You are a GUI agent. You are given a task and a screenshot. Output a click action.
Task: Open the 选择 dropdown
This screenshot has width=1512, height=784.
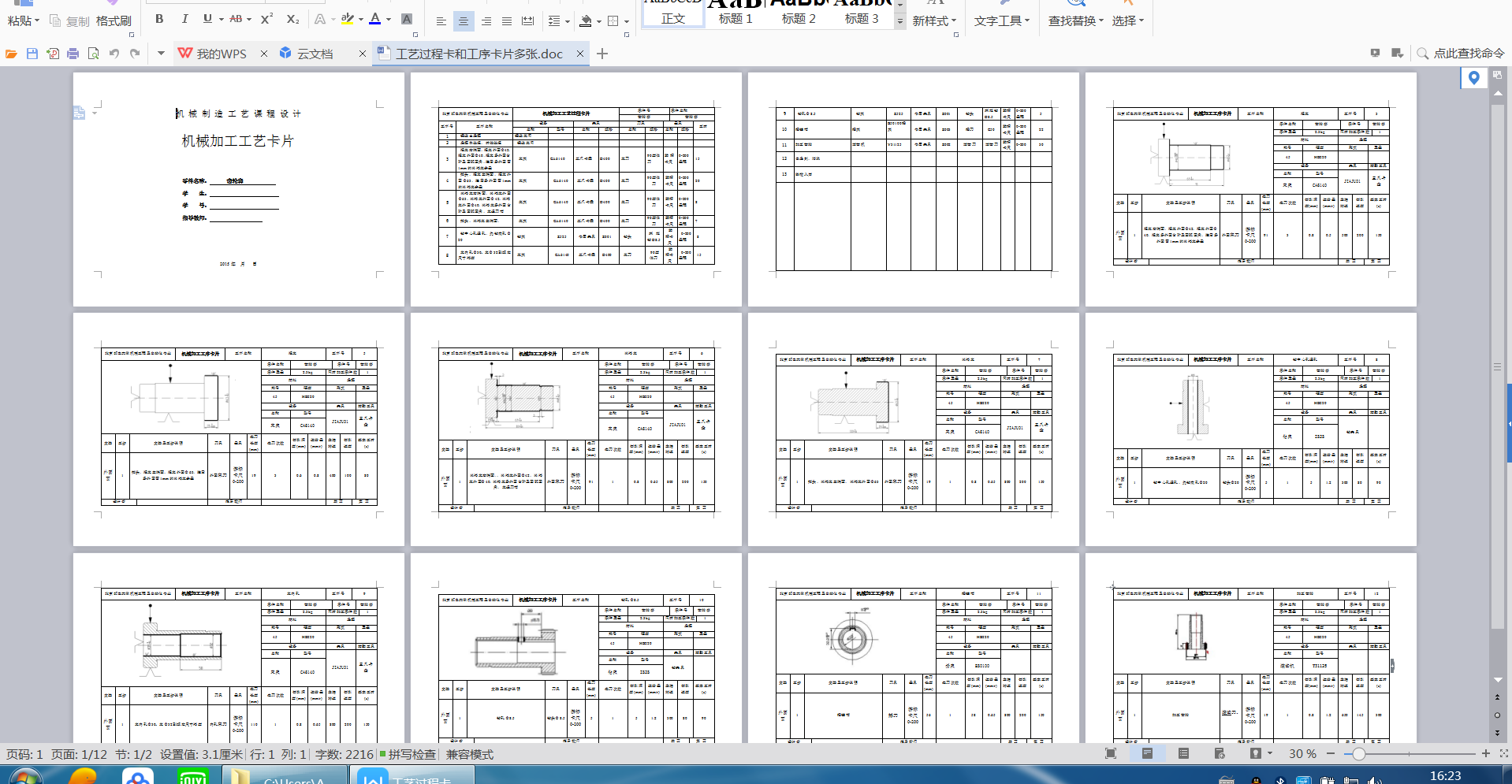pos(1128,21)
